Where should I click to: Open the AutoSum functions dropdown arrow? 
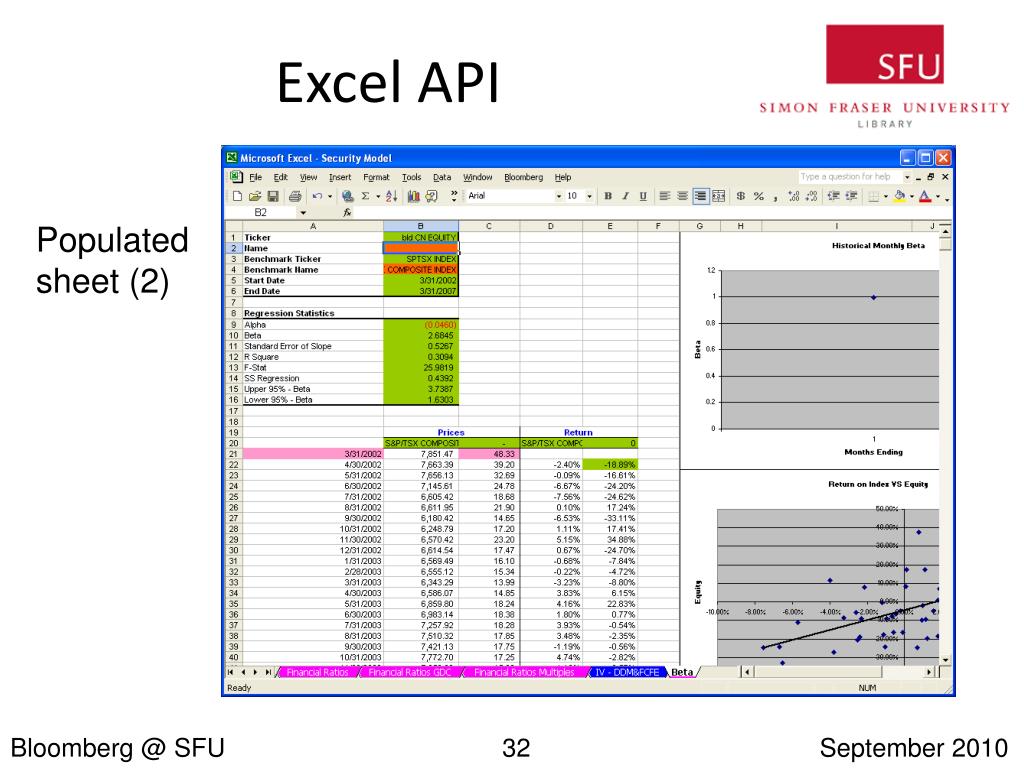coord(377,196)
